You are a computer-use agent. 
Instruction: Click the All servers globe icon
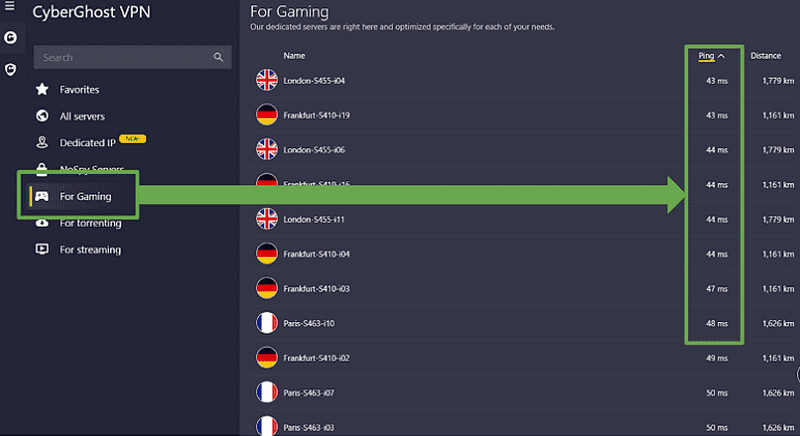point(42,116)
